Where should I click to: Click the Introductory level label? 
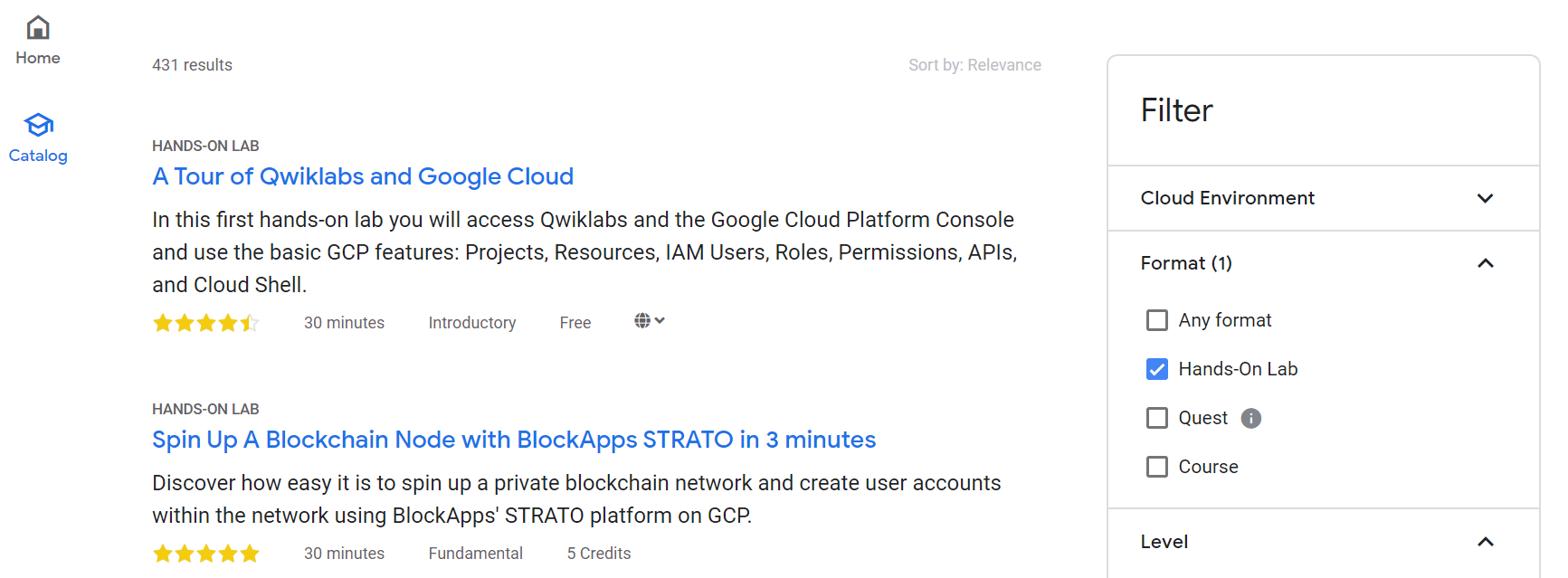coord(472,323)
